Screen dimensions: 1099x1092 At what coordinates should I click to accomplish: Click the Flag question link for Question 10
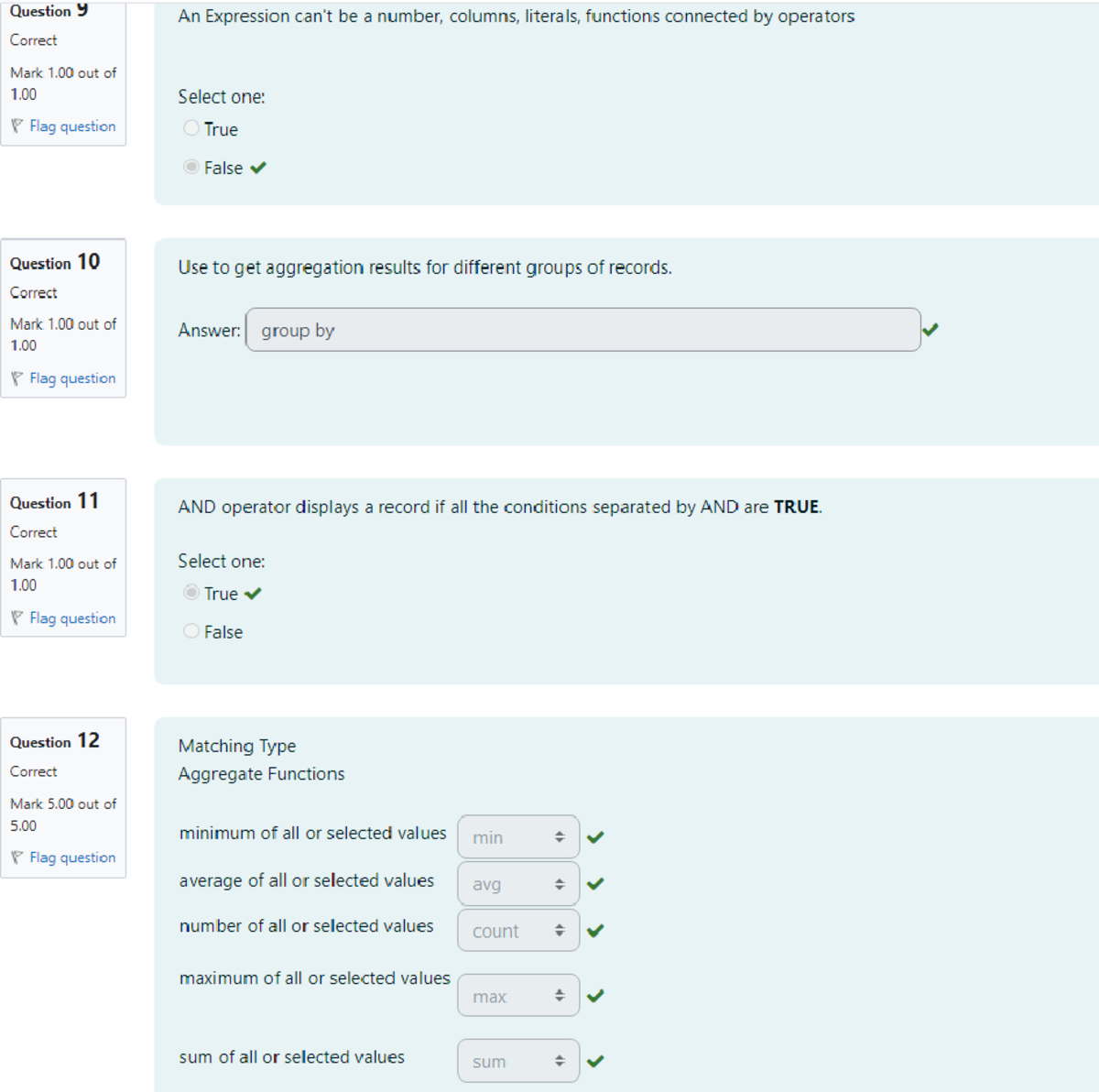point(72,378)
